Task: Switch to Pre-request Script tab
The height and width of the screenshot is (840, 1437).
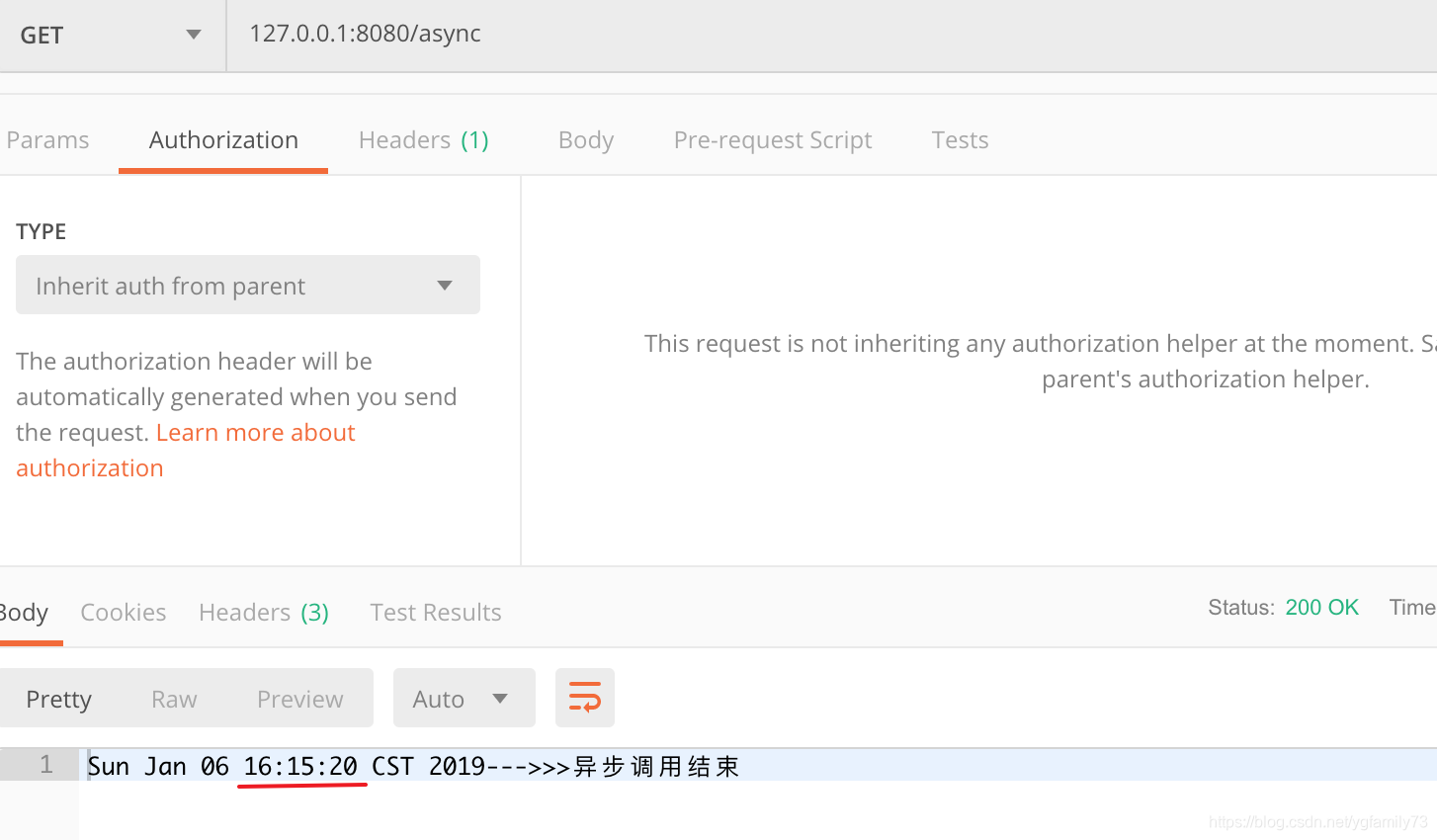Action: coord(773,140)
